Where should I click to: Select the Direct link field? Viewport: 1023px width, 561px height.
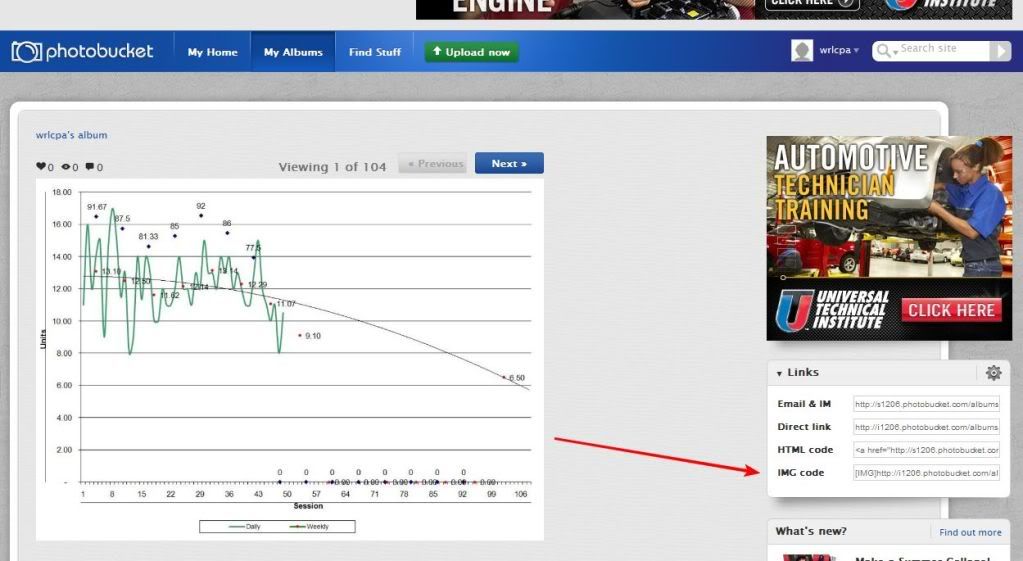[x=926, y=427]
